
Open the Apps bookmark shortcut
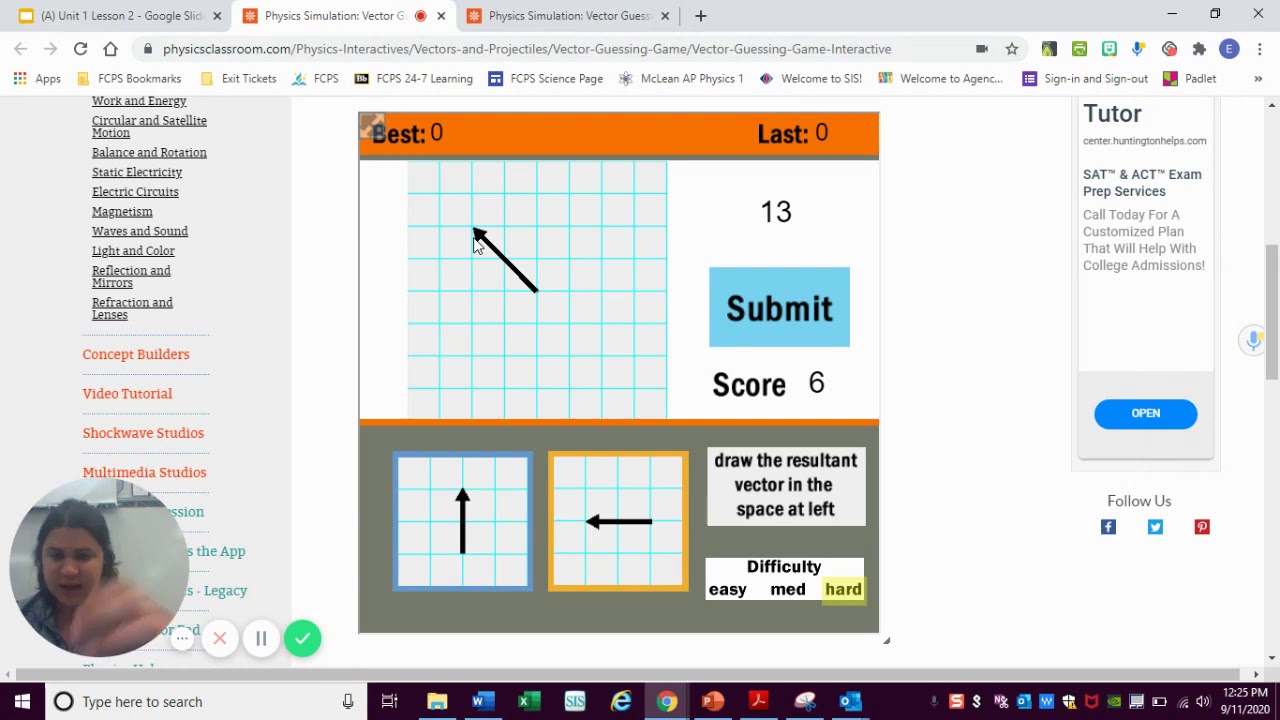[37, 78]
